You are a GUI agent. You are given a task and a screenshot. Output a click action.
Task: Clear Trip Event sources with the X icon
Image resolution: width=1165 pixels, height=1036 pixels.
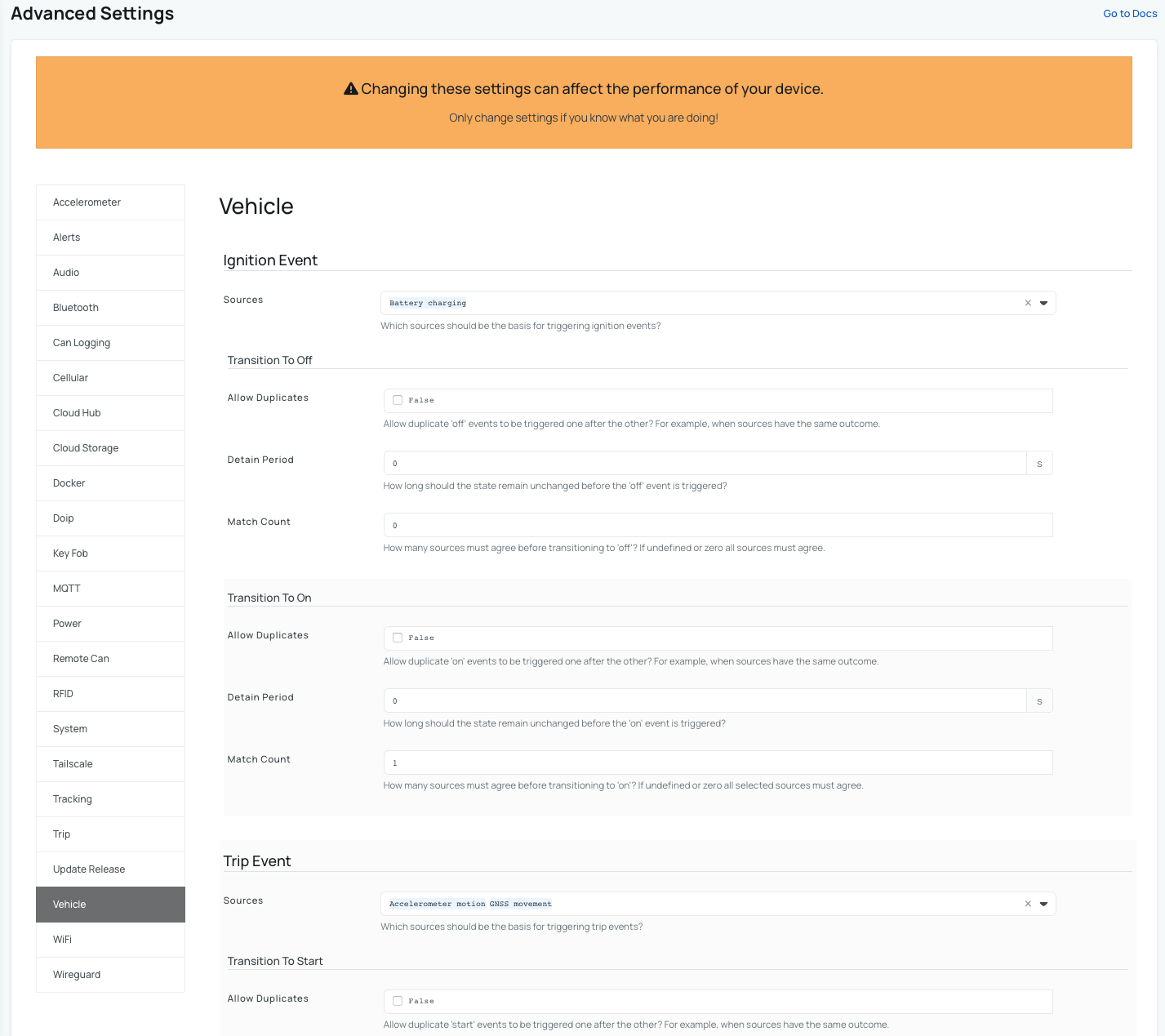[1028, 904]
